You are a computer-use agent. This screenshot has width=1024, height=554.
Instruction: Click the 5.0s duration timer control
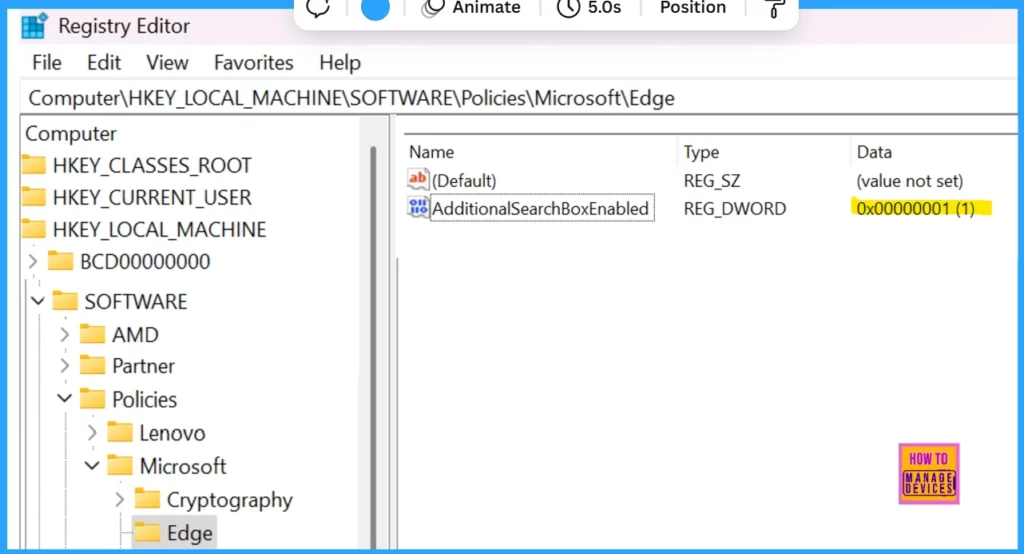pos(589,8)
